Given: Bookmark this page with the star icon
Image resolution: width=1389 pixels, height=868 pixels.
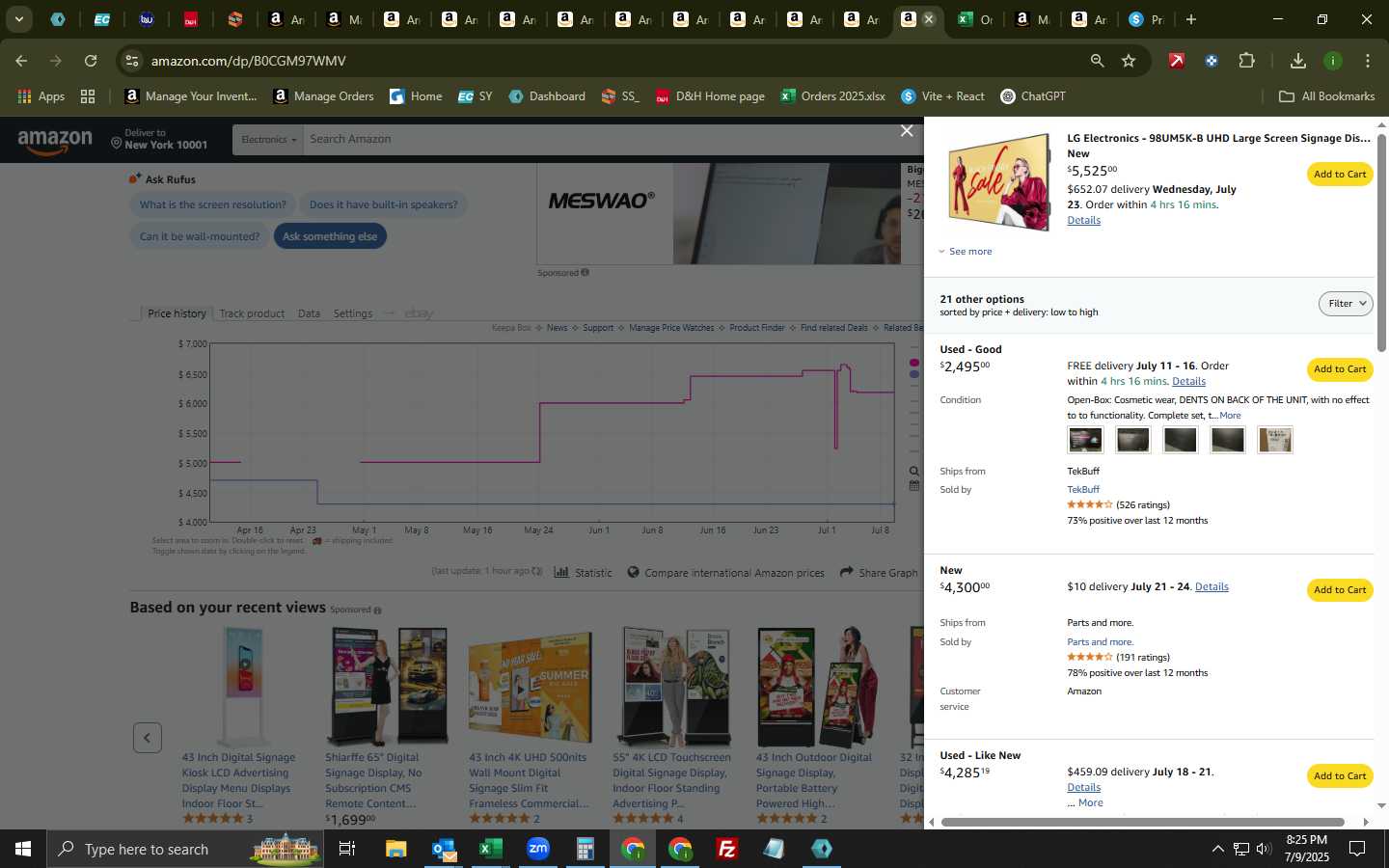Looking at the screenshot, I should click(x=1129, y=61).
